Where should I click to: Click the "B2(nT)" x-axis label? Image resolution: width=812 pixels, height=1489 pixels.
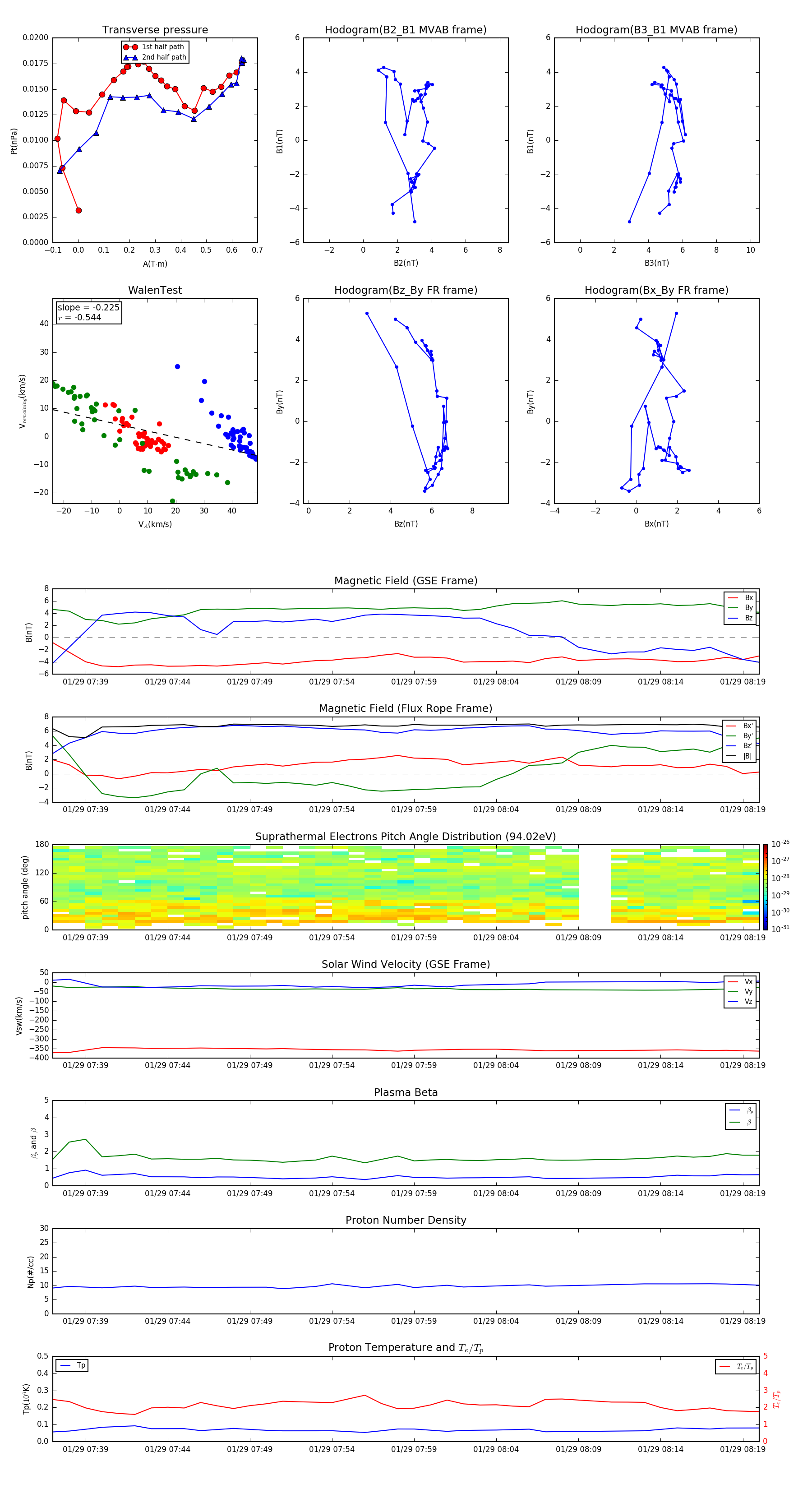406,263
